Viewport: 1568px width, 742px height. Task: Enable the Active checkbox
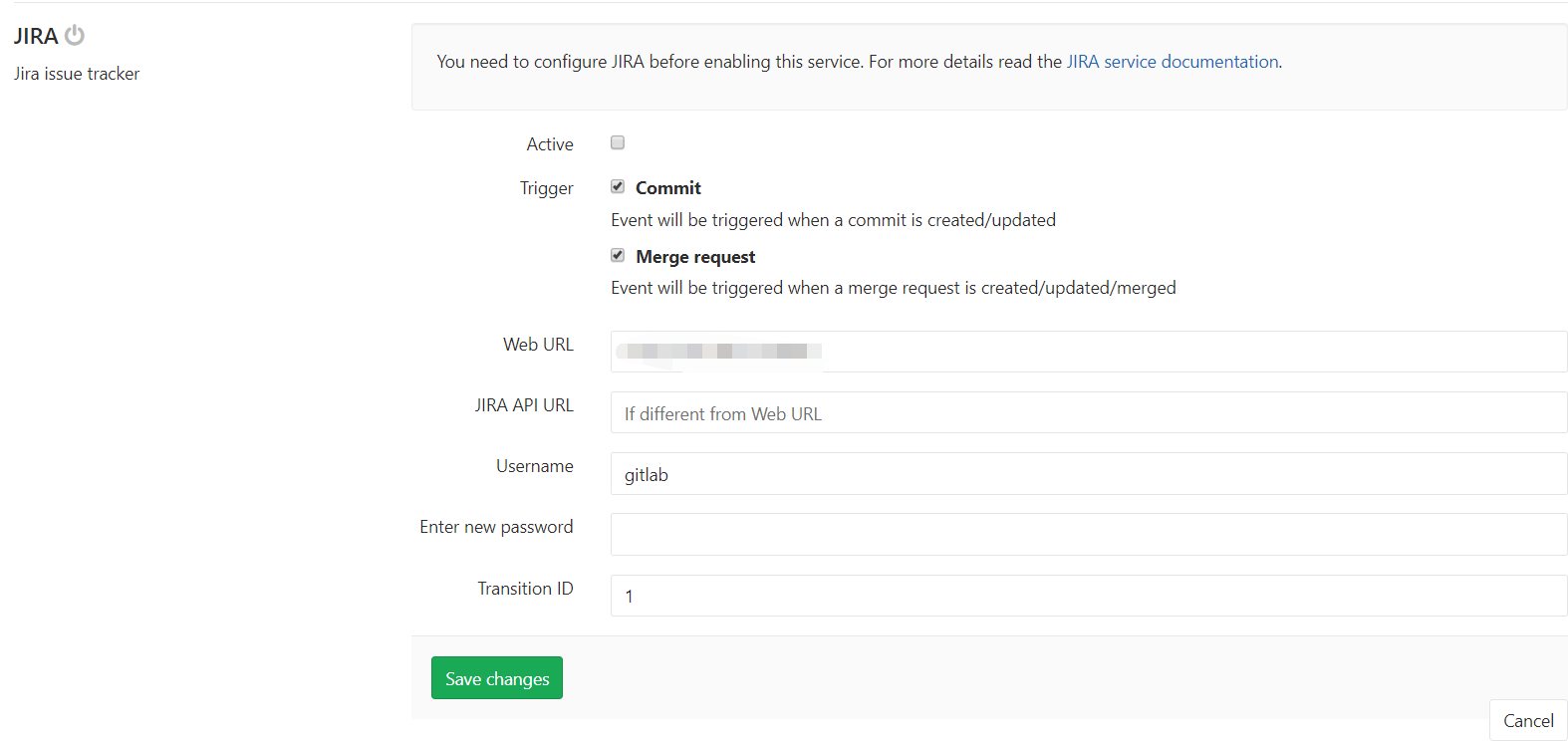coord(618,142)
